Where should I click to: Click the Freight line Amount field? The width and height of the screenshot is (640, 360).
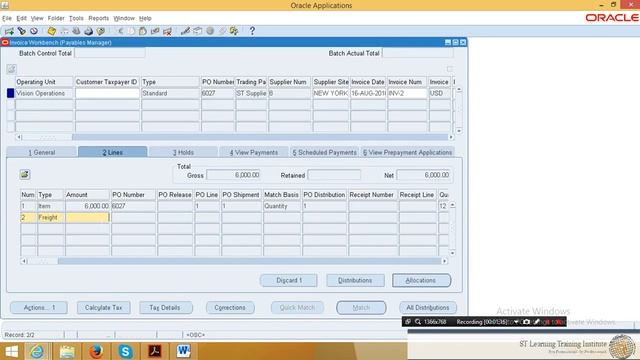click(87, 218)
